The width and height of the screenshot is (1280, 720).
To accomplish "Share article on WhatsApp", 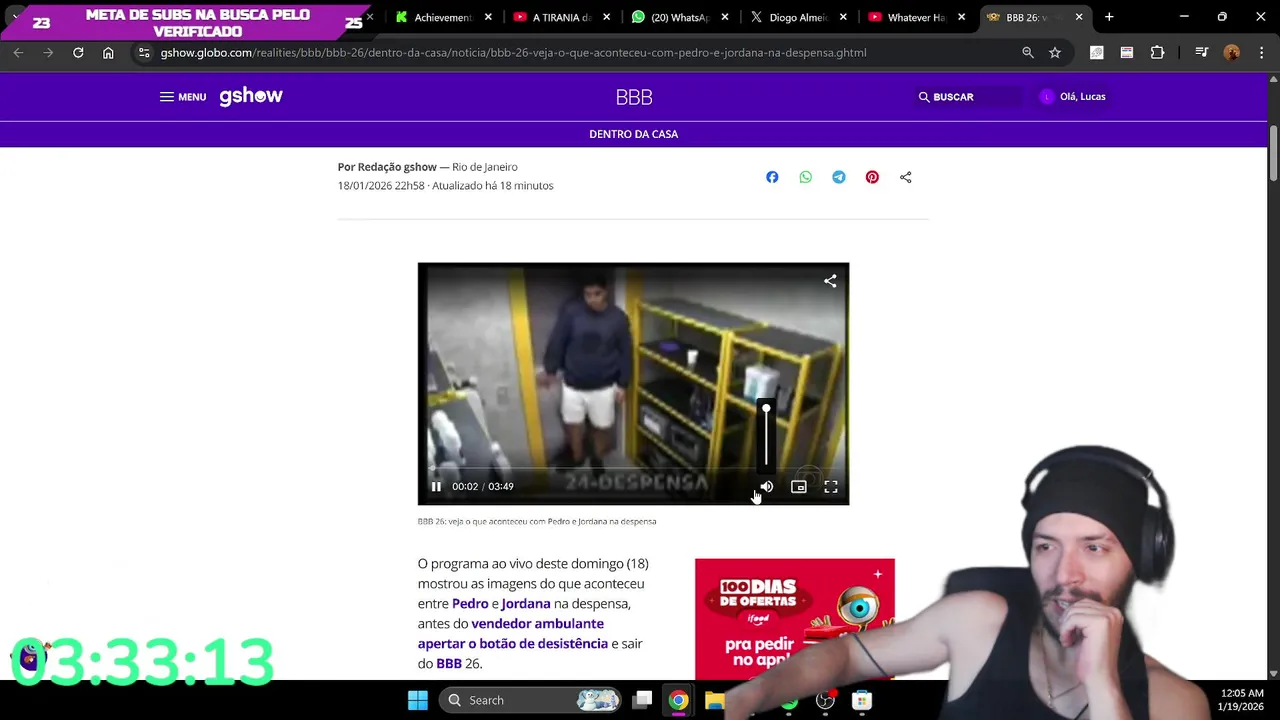I will point(806,177).
